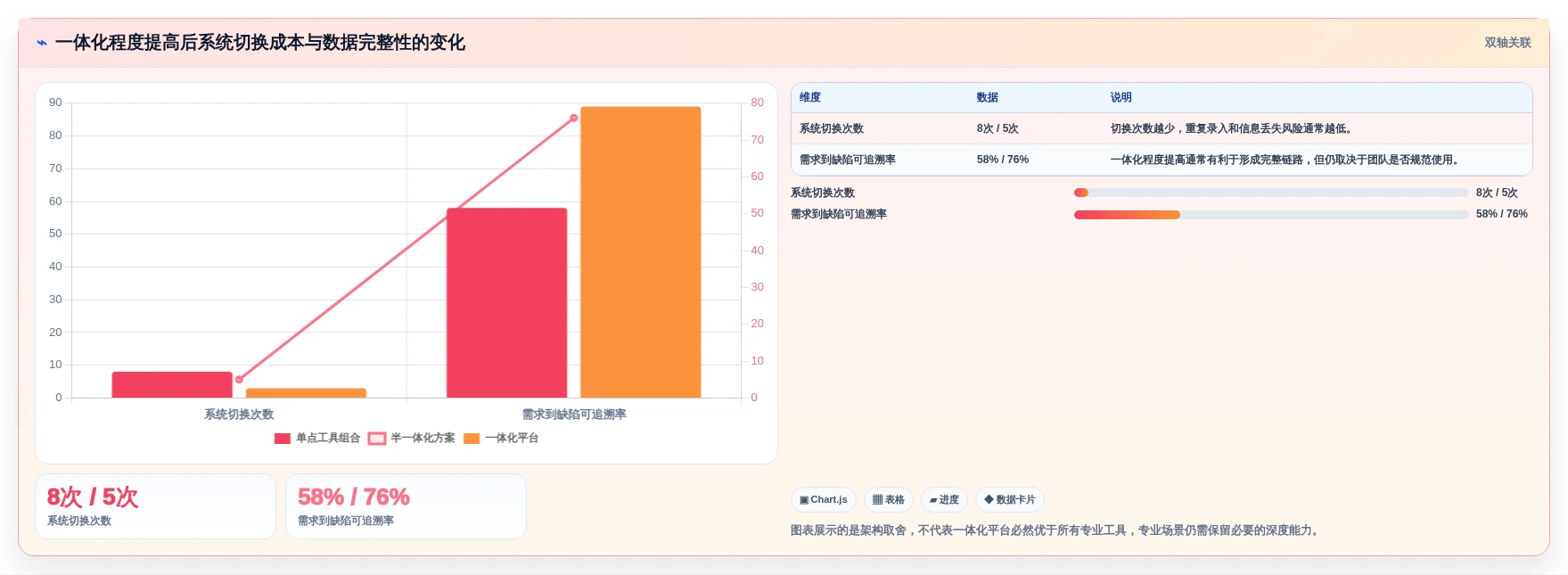Viewport: 1568px width, 575px height.
Task: Click the 维度 column header
Action: (x=810, y=98)
